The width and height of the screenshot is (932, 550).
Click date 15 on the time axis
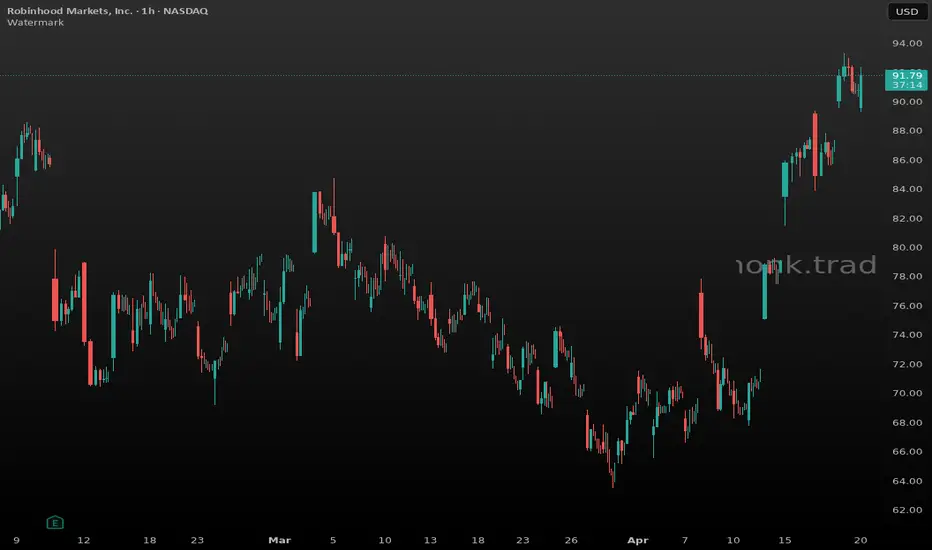pos(785,540)
